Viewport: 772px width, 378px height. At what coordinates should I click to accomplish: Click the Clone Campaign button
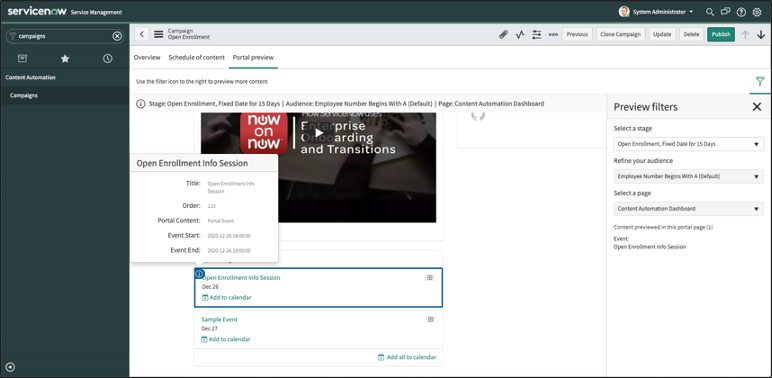(x=621, y=34)
